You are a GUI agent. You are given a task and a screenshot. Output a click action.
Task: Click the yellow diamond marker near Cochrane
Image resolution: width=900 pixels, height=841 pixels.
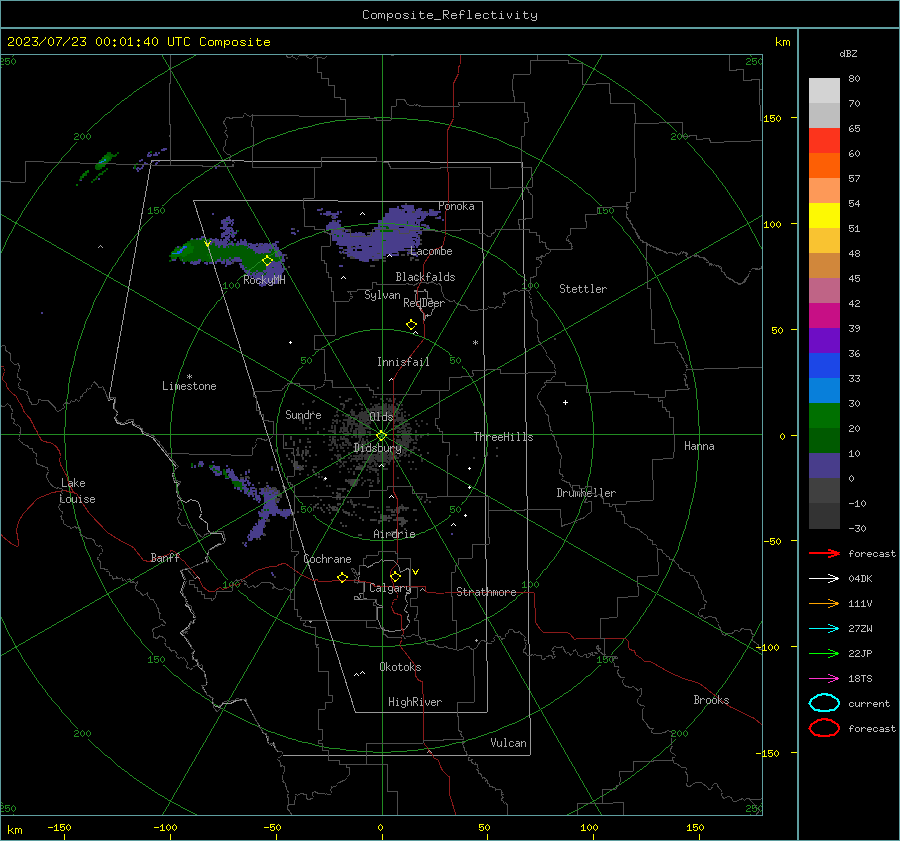[x=342, y=577]
